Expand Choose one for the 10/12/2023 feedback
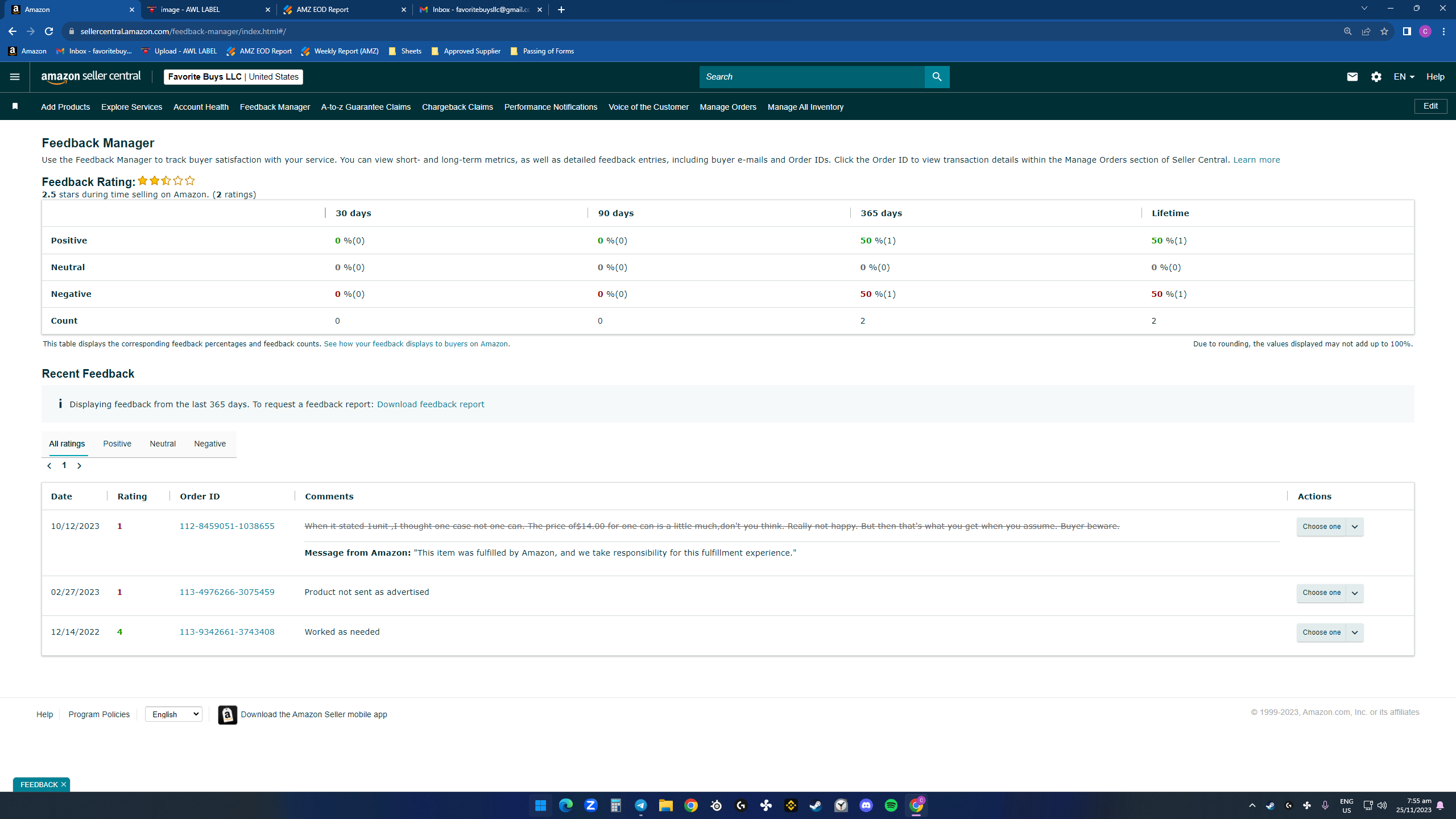This screenshot has width=1456, height=819. (x=1330, y=527)
